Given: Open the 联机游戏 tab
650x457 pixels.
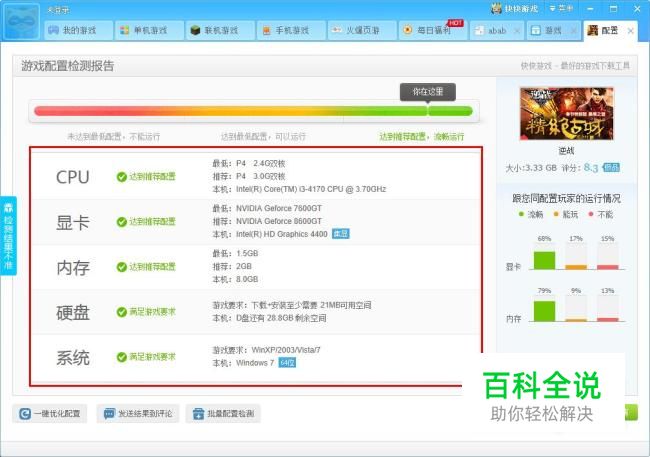Looking at the screenshot, I should pyautogui.click(x=220, y=30).
